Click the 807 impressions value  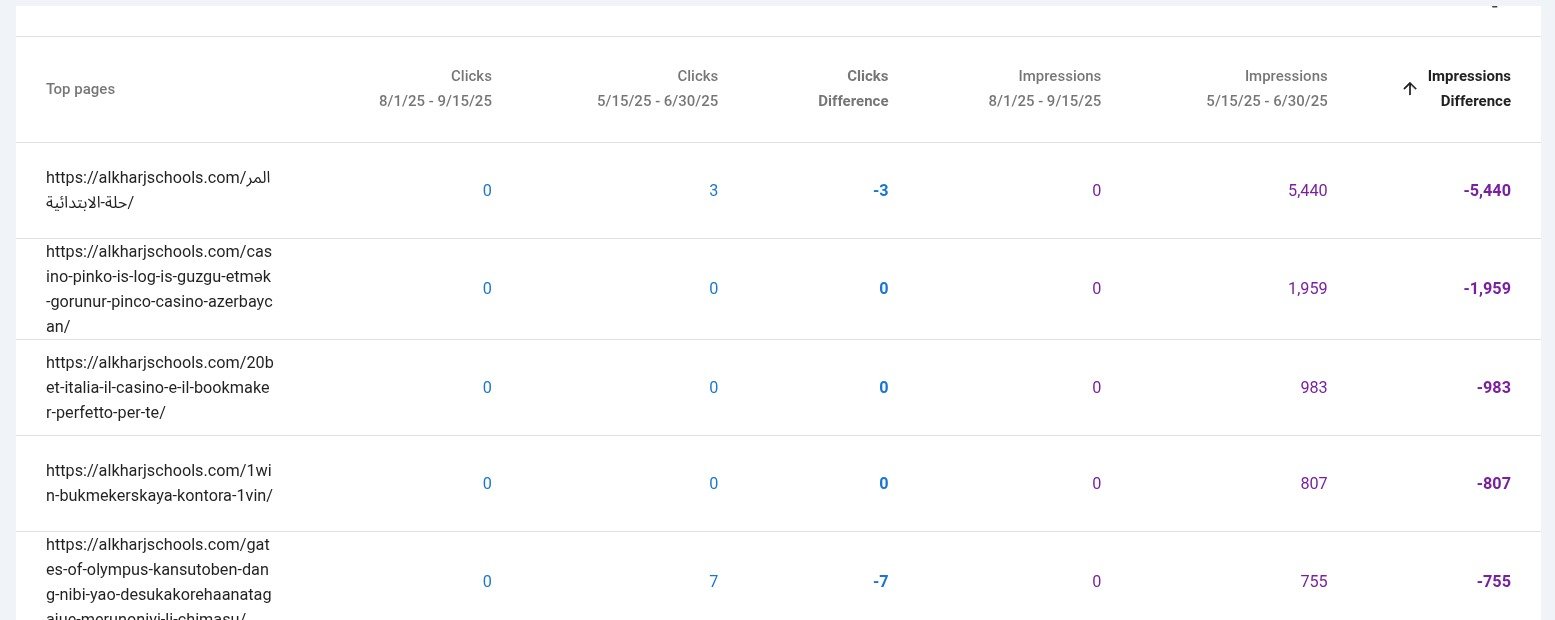1313,483
